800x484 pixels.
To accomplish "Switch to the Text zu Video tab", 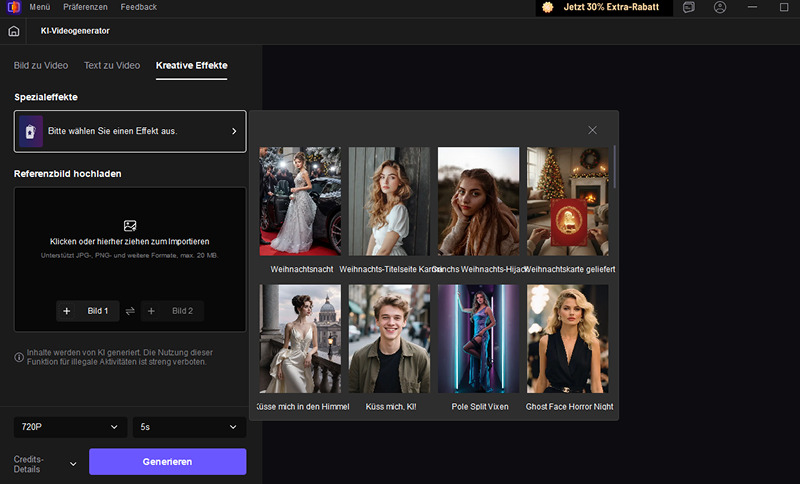I will [x=112, y=65].
